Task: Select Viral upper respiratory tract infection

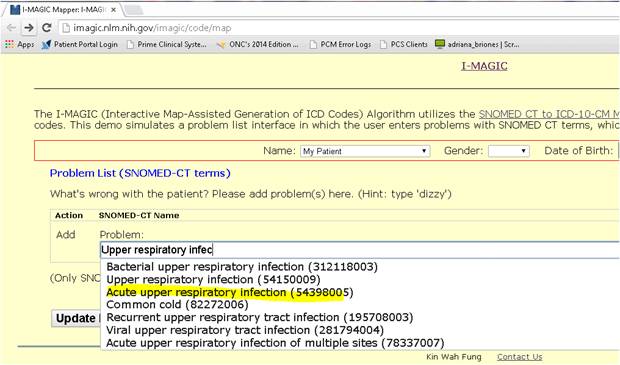Action: (x=245, y=330)
